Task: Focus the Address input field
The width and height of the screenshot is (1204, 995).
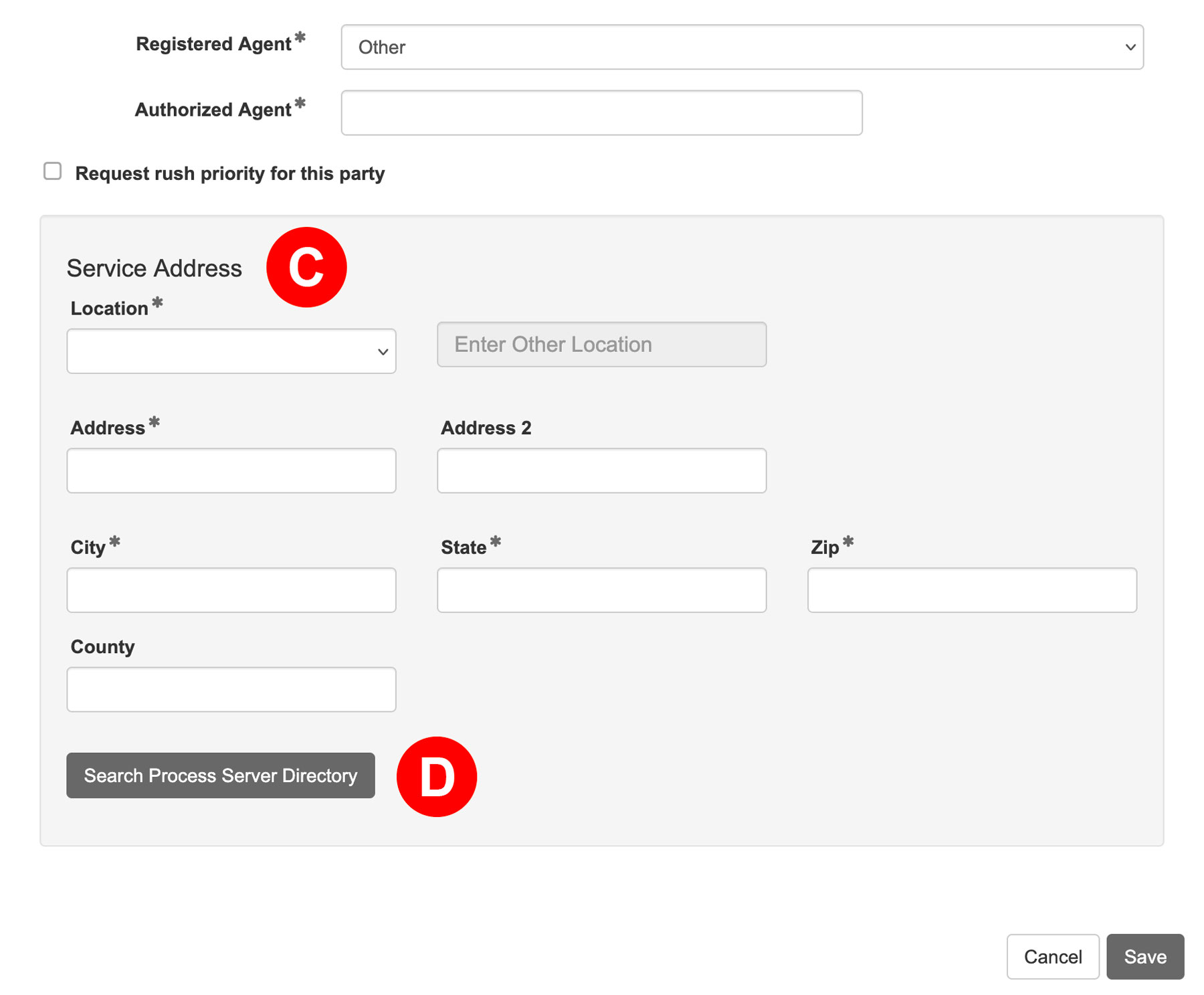Action: coord(231,470)
